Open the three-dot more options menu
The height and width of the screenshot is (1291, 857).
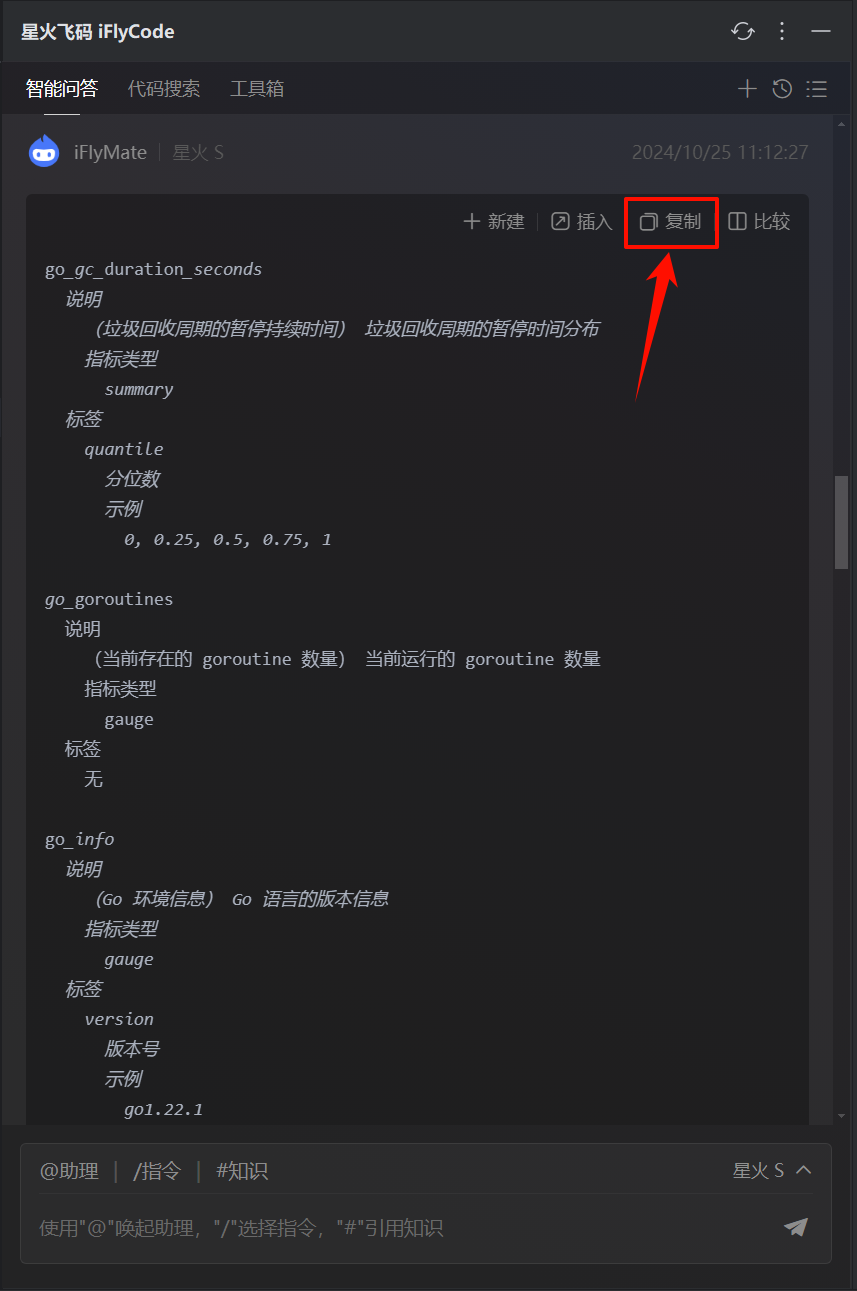pyautogui.click(x=782, y=31)
